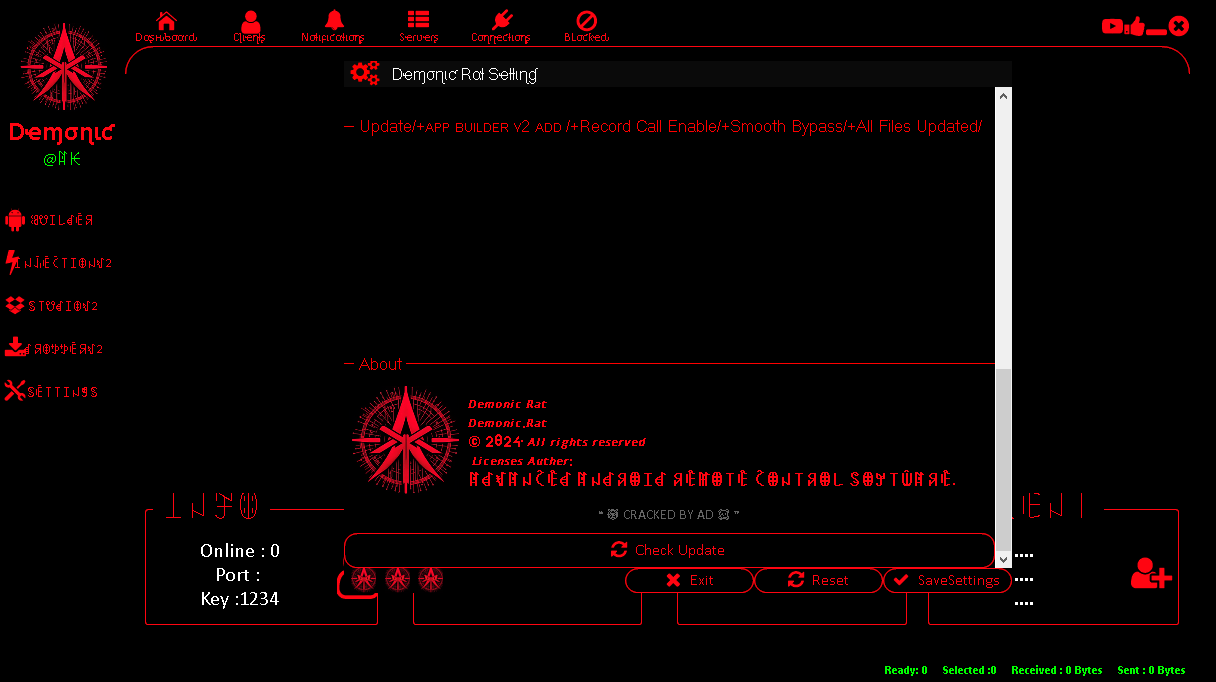
Task: Open Studio v2 from the sidebar
Action: pyautogui.click(x=14, y=305)
